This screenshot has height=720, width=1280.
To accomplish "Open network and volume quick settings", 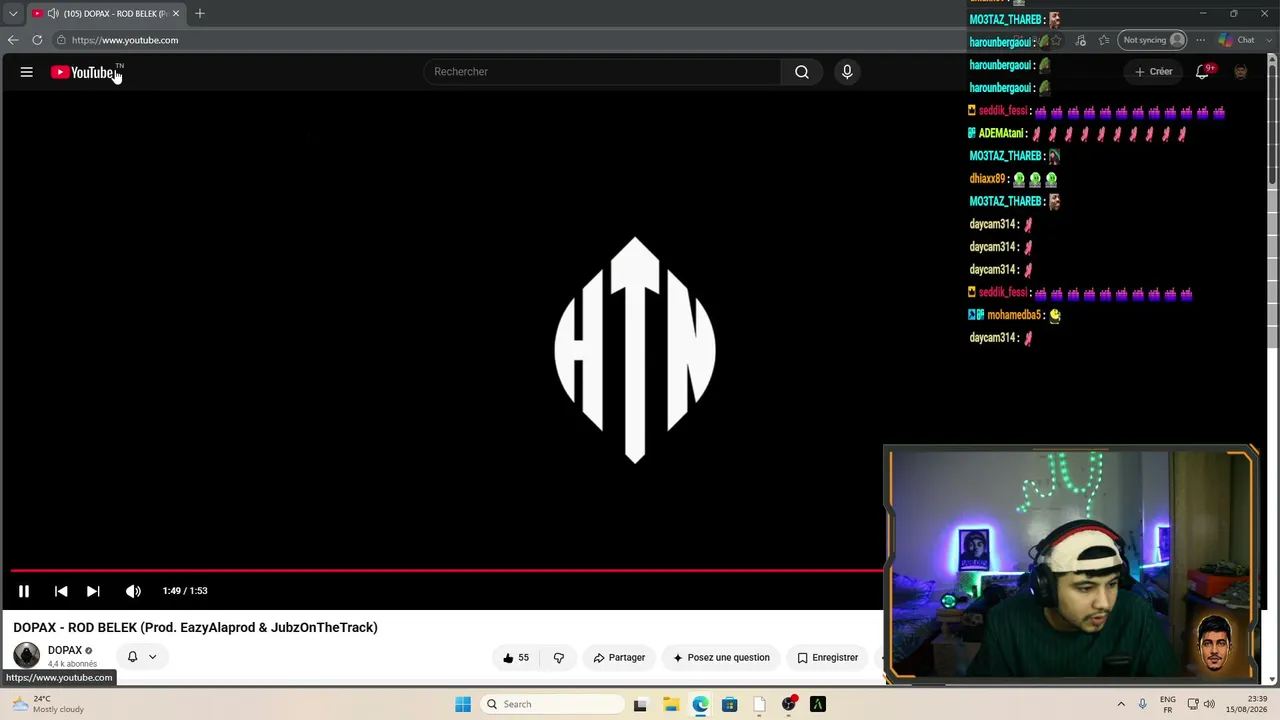I will pyautogui.click(x=1201, y=704).
